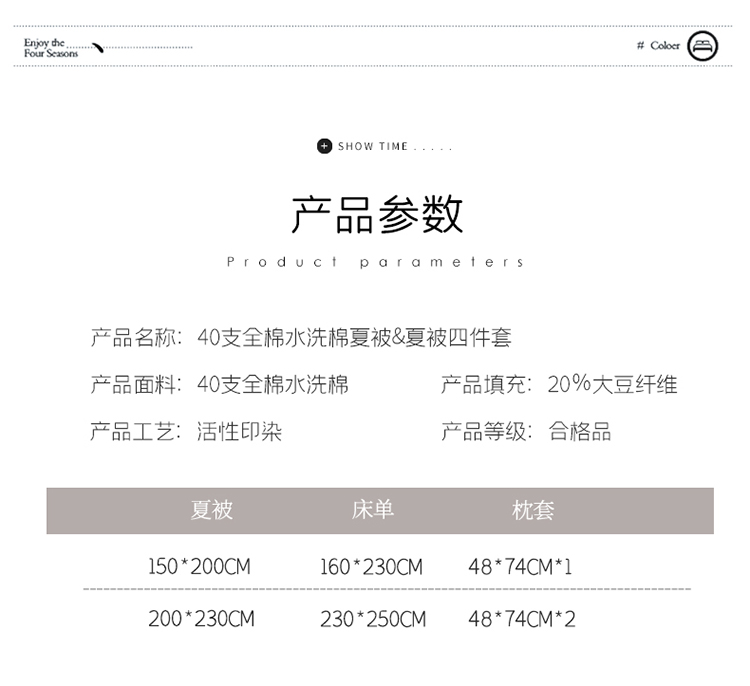Select the 产品名称 product name line

pos(300,338)
